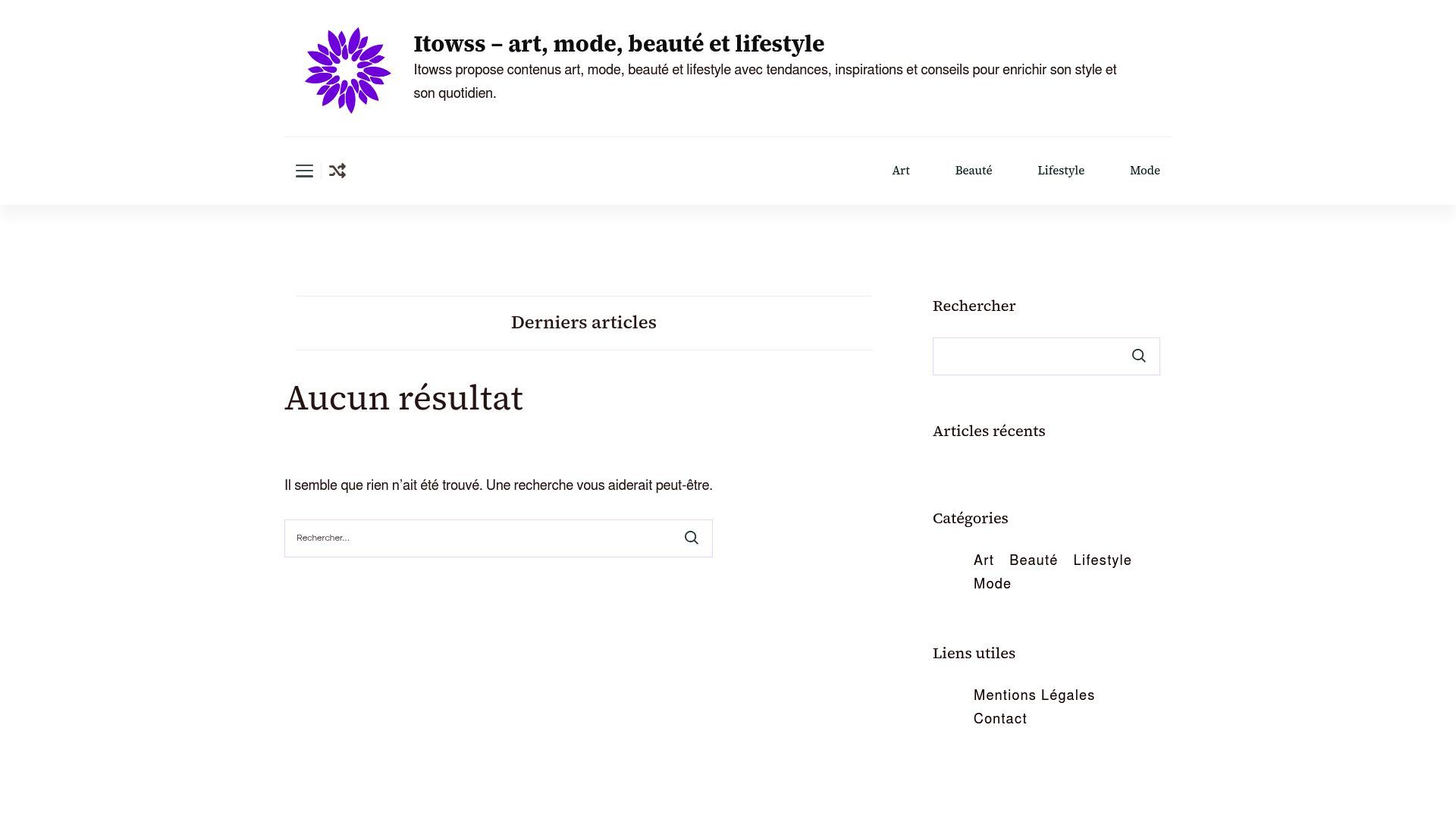
Task: Click the shuffle random post icon
Action: 337,171
